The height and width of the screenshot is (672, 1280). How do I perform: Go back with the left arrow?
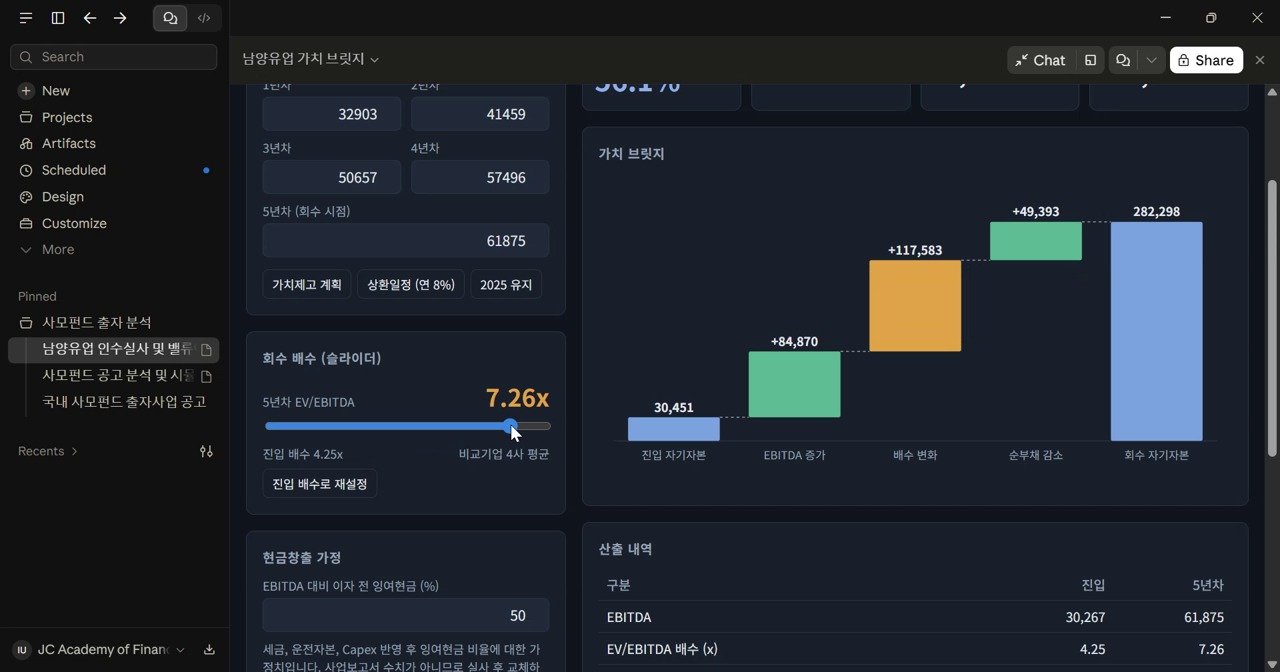tap(90, 18)
